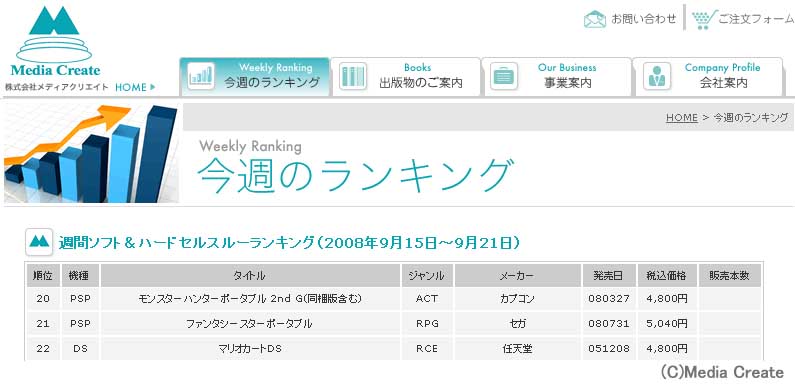The width and height of the screenshot is (795, 385).
Task: Open the Books 出版物のご案内 tab
Action: click(406, 76)
